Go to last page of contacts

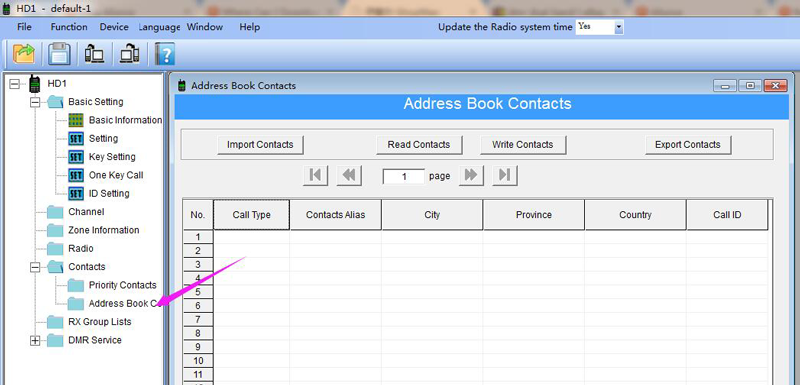505,175
